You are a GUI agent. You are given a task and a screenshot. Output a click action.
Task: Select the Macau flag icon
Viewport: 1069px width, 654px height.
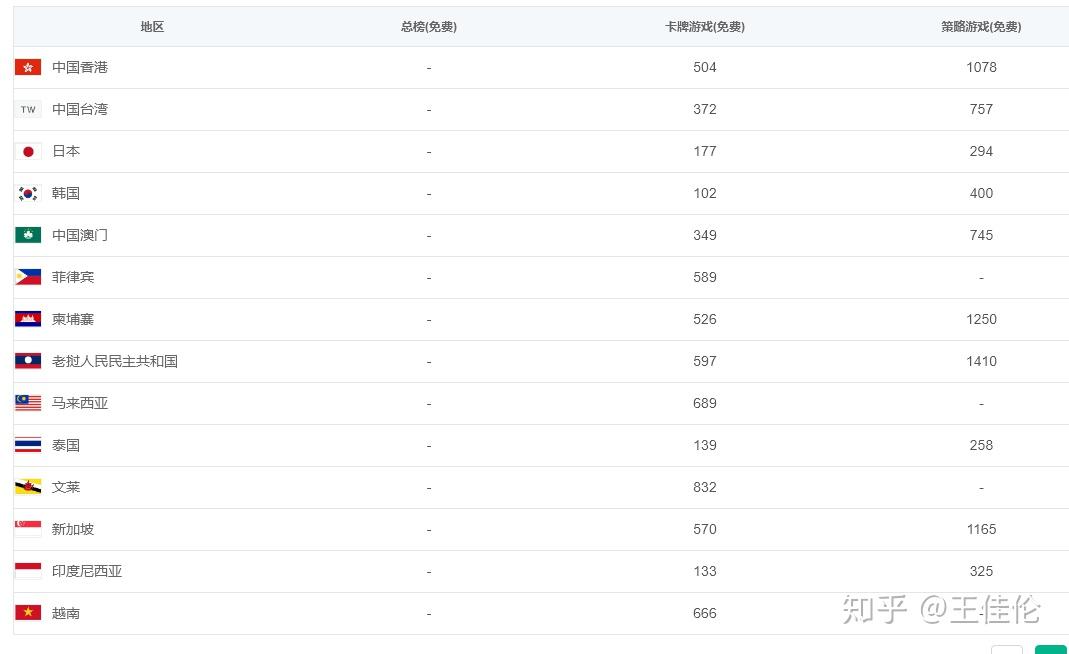(x=28, y=235)
